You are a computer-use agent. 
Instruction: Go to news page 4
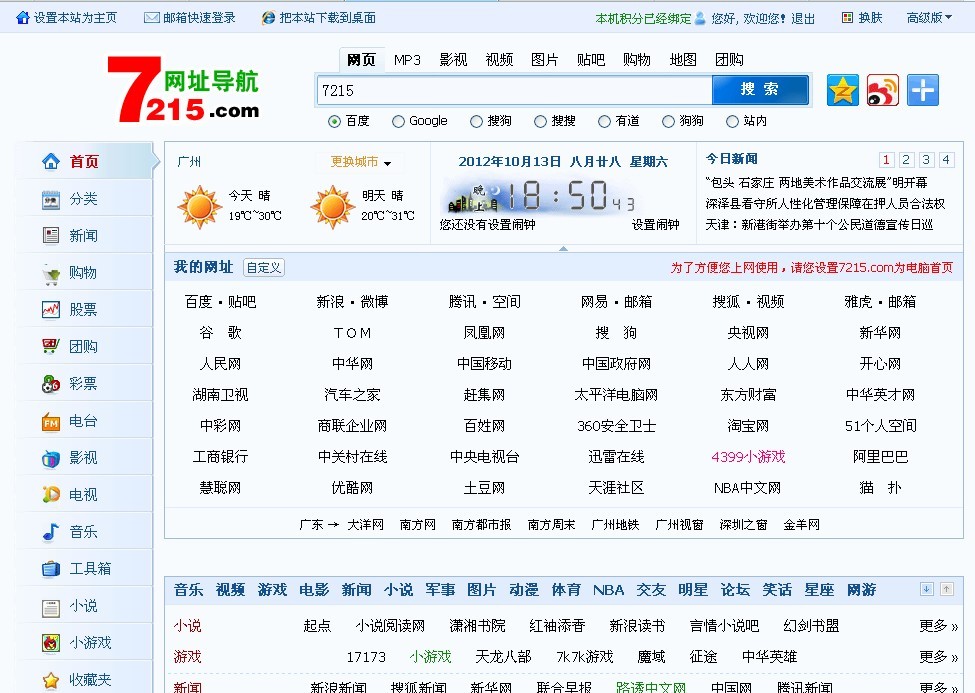pyautogui.click(x=946, y=160)
